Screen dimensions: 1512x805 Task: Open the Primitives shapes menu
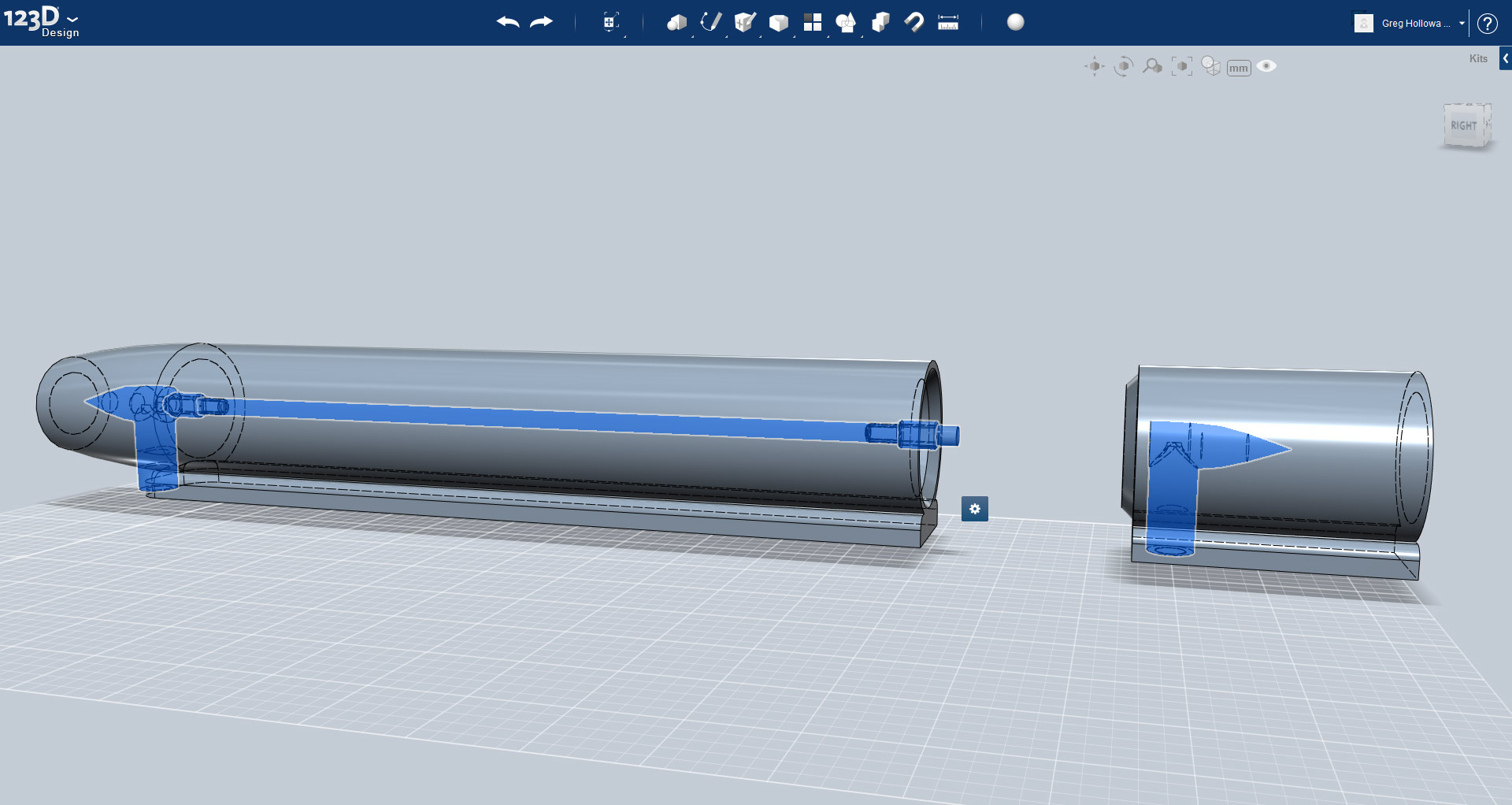click(x=676, y=22)
